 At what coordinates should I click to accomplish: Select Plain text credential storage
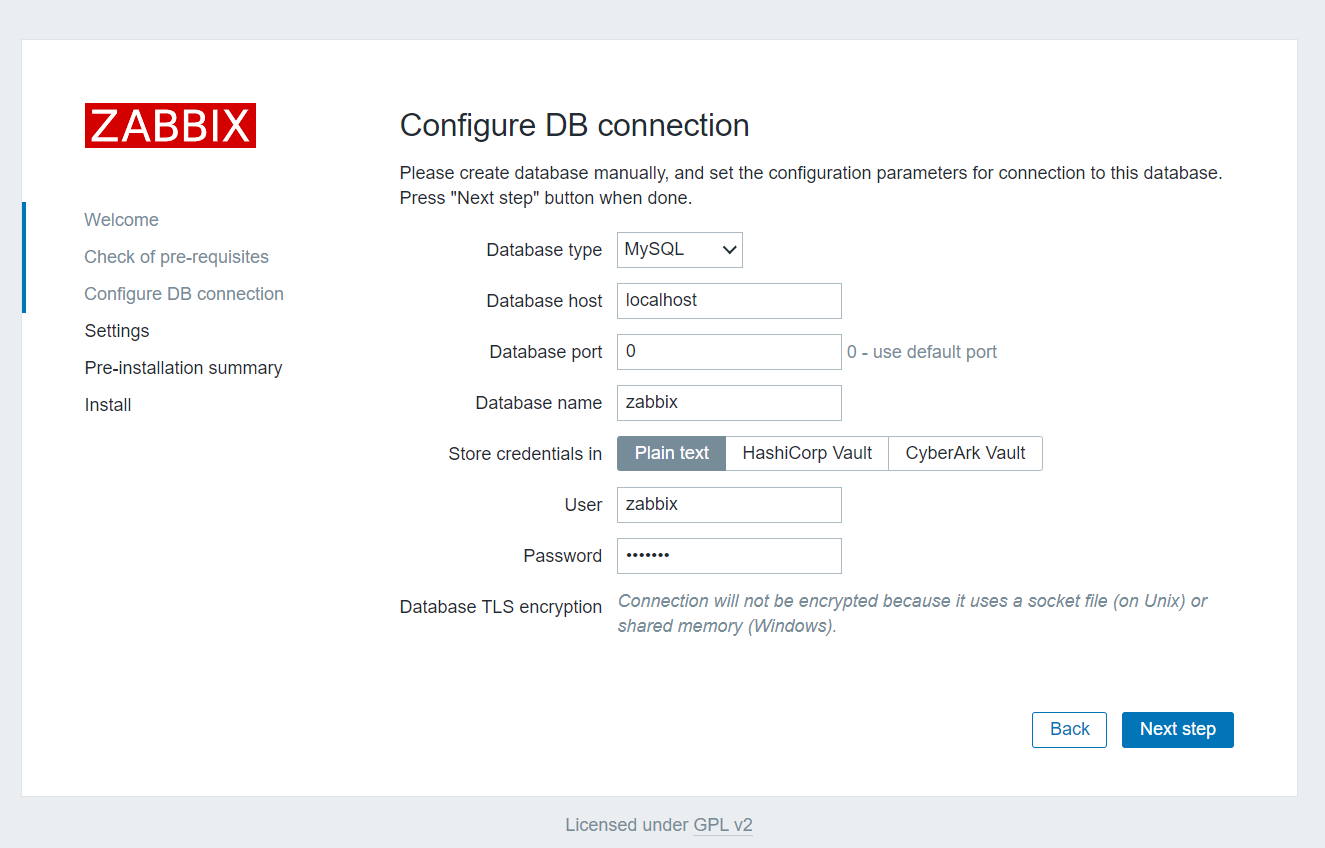click(671, 453)
